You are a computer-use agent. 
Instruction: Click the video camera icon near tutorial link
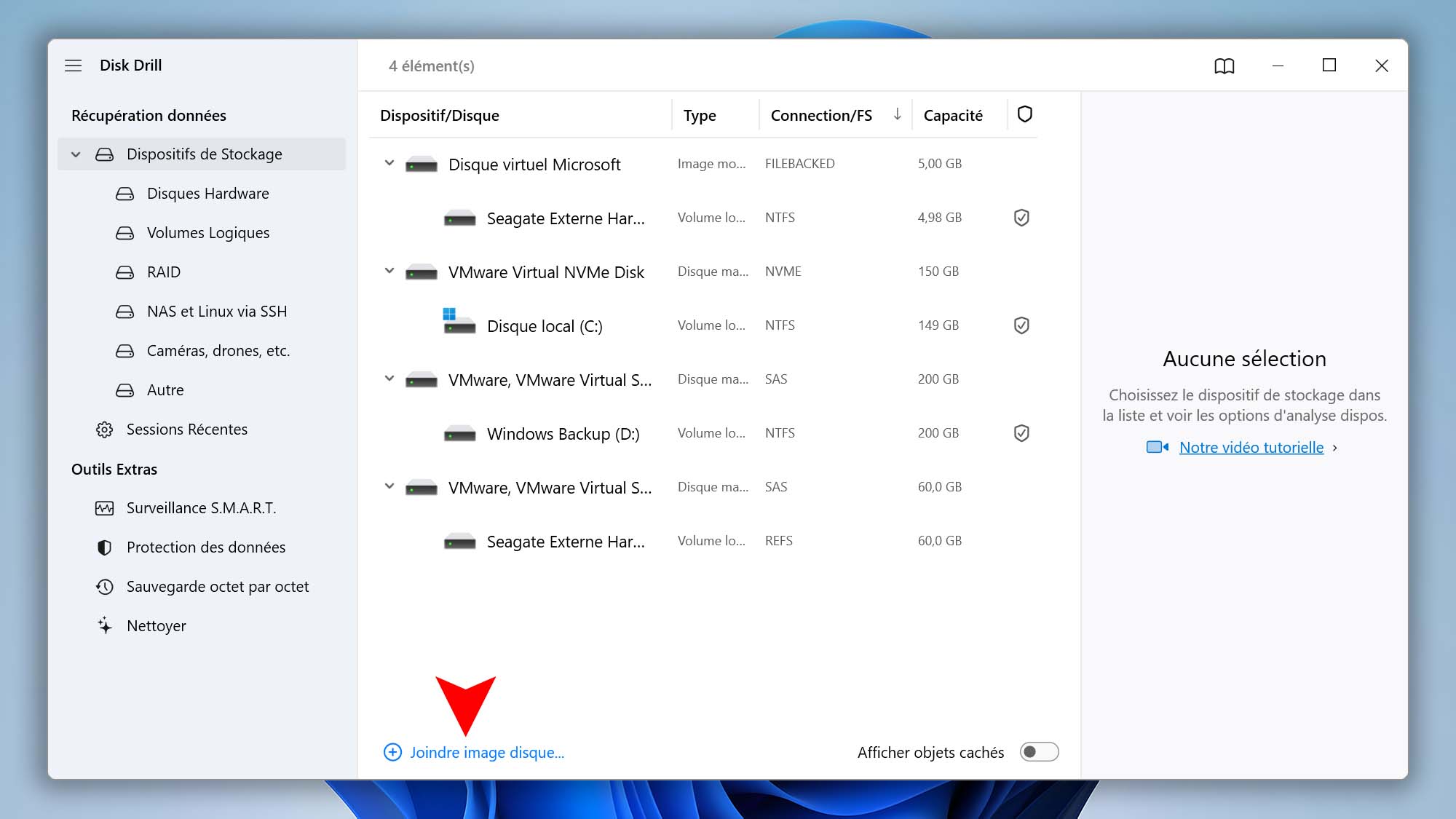click(1157, 447)
